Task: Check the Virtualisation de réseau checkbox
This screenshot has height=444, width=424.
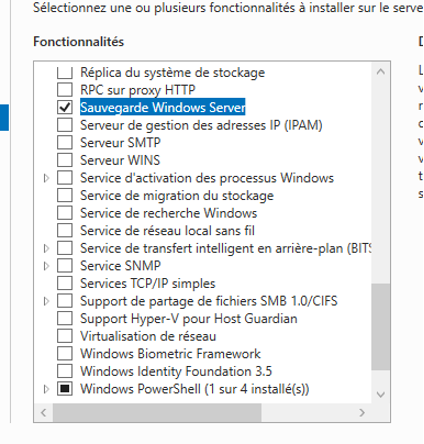Action: pos(65,336)
